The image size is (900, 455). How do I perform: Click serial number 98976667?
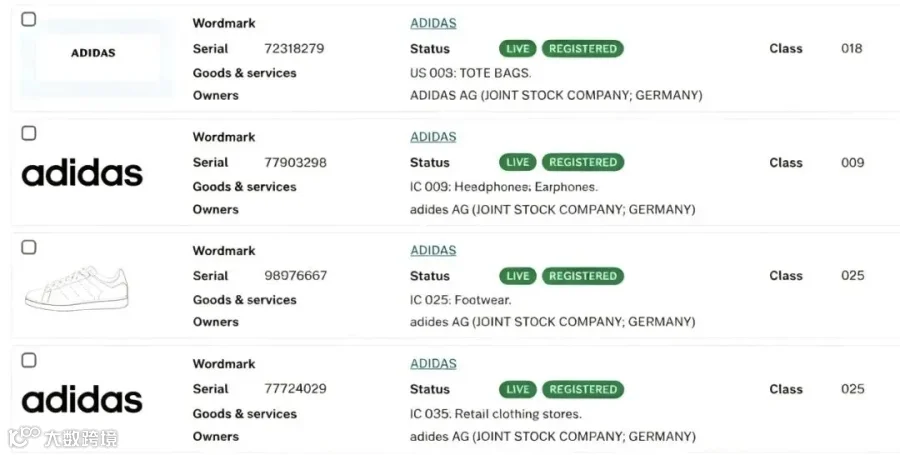tap(296, 275)
